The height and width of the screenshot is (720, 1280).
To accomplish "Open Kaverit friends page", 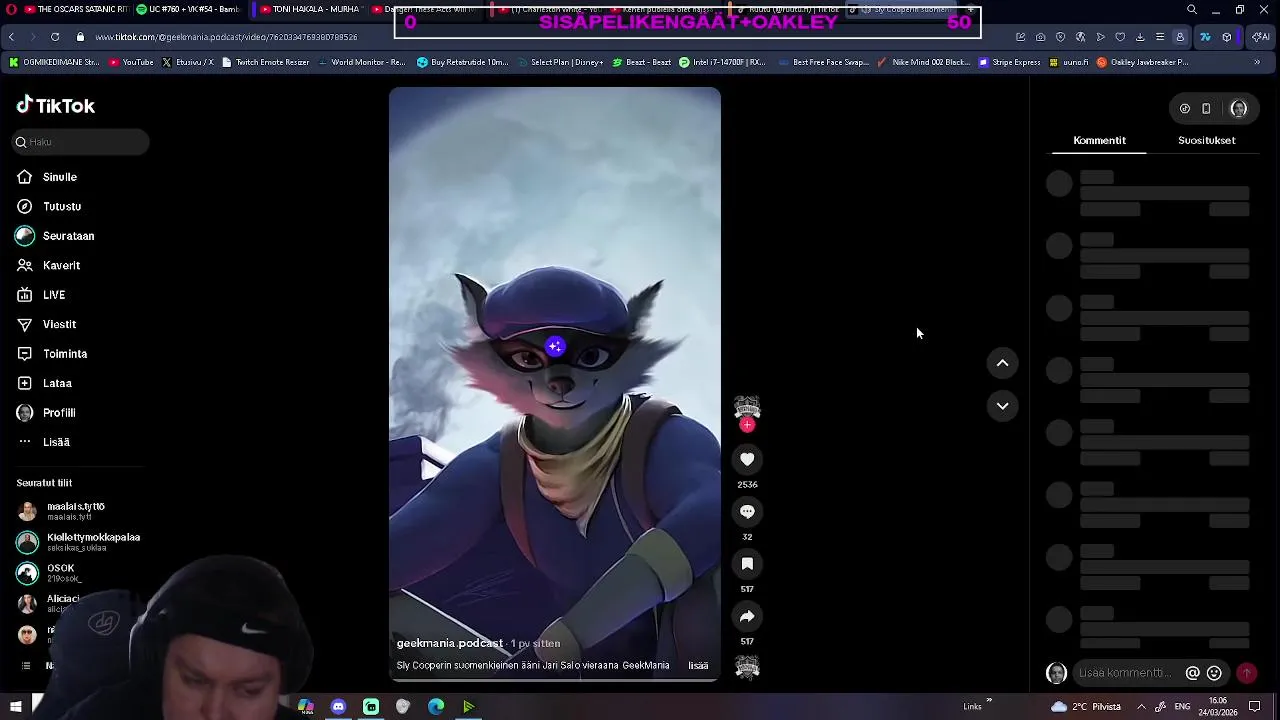I will point(48,265).
